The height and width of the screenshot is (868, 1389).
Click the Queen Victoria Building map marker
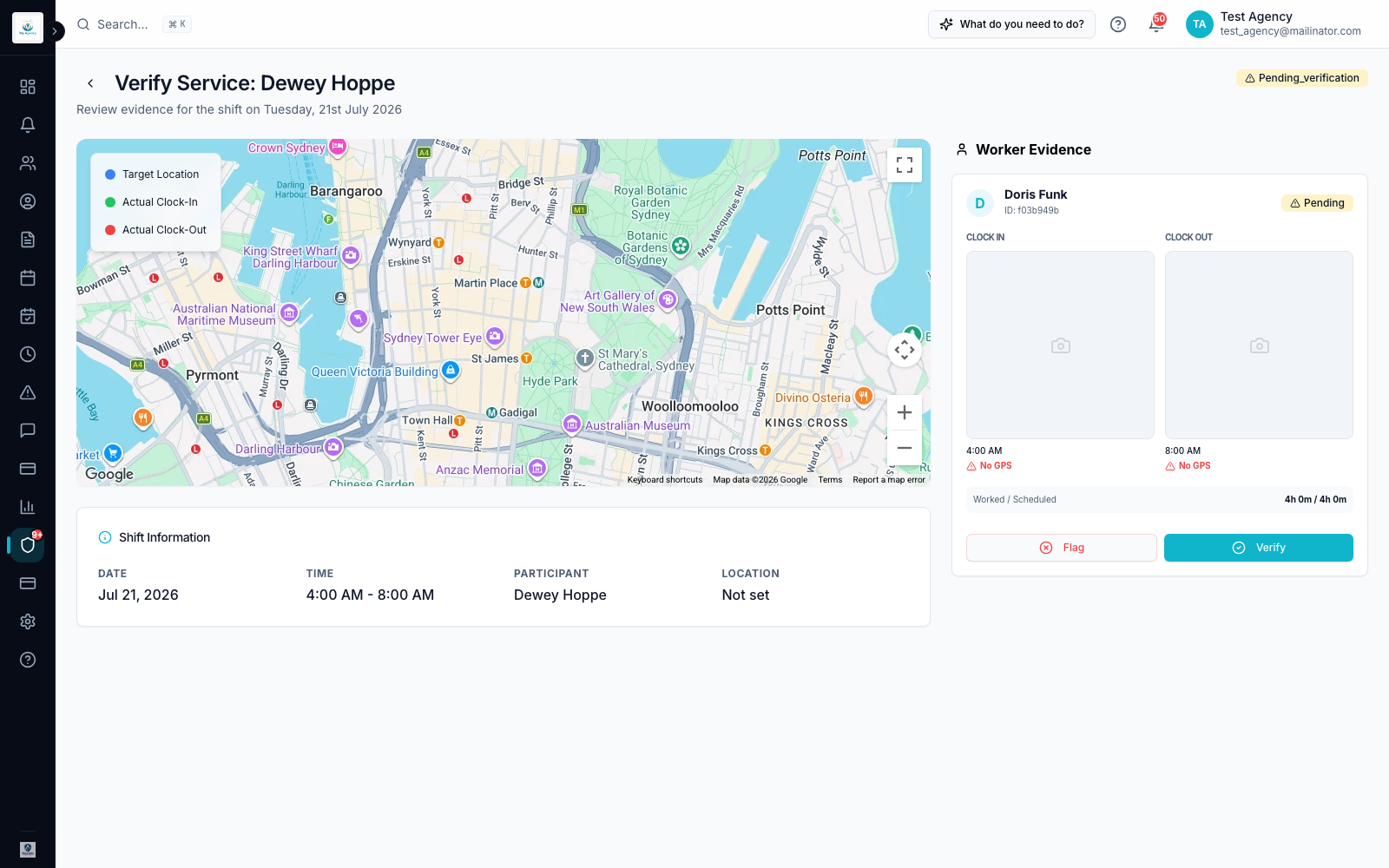click(451, 371)
